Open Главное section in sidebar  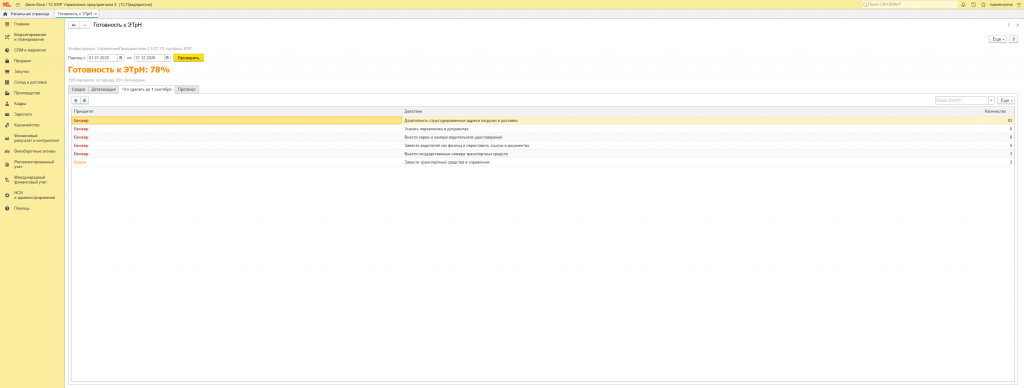[x=33, y=24]
